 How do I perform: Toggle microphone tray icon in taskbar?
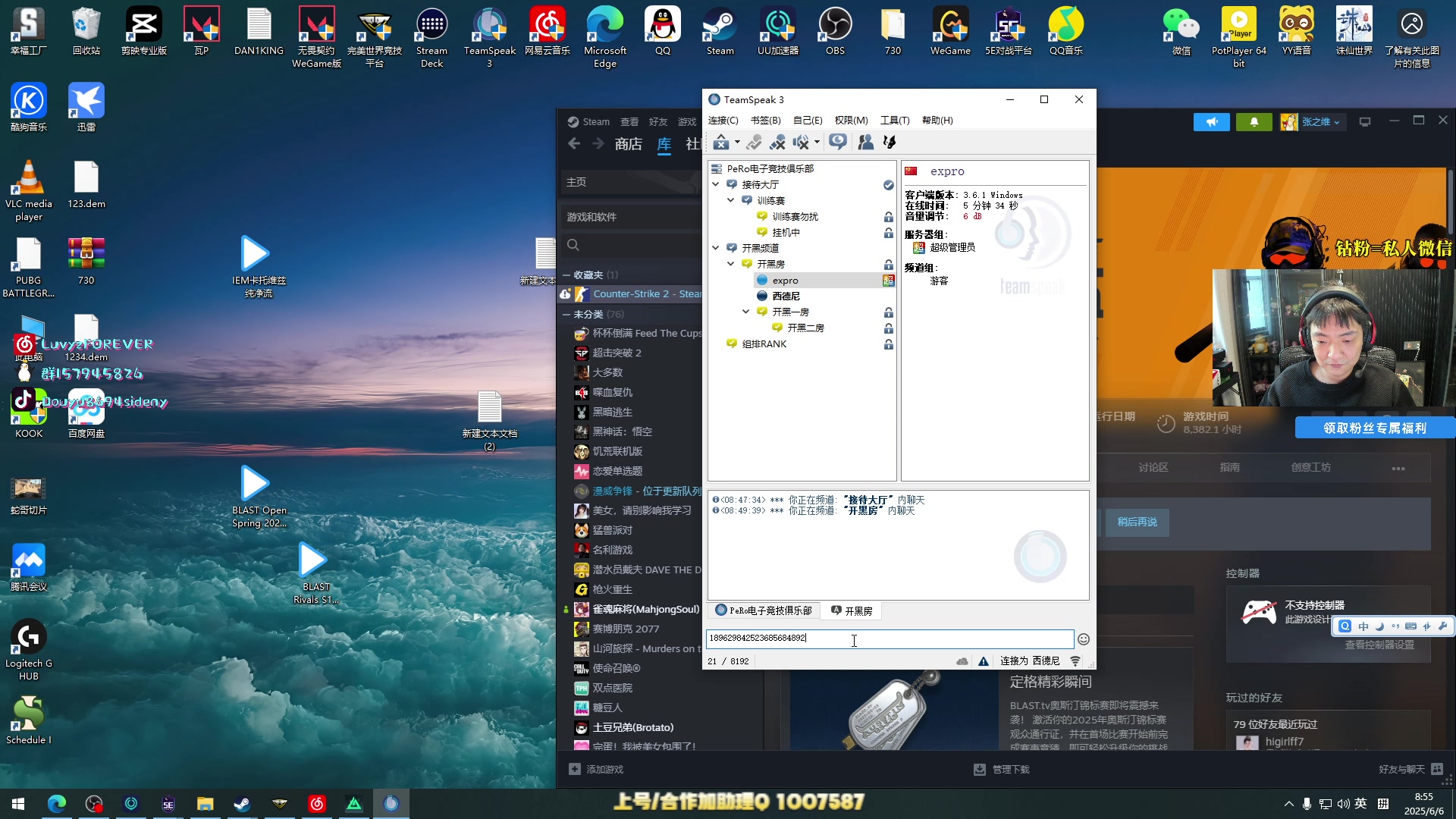1307,804
